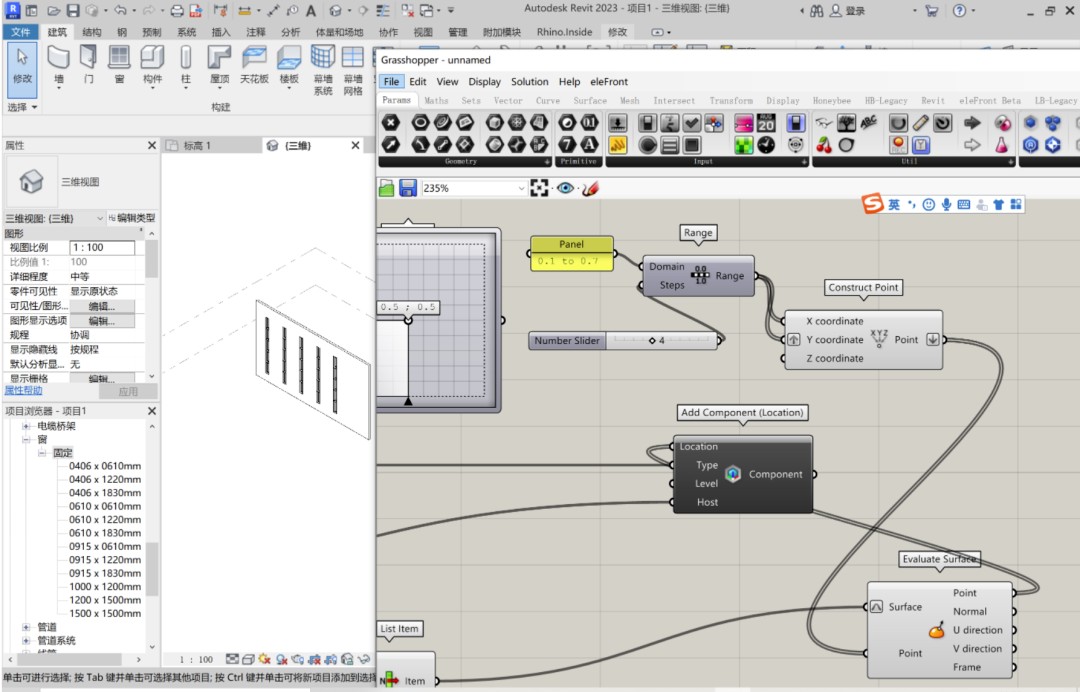Pick the Integer '7' icon in Primitive panel
1080x692 pixels.
[x=567, y=145]
